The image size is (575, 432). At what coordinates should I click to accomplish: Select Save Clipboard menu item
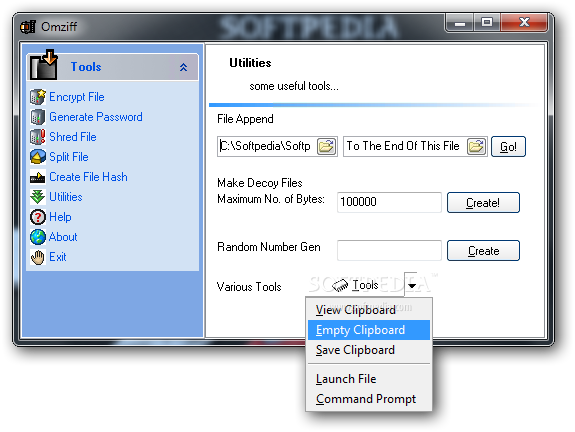pos(369,350)
